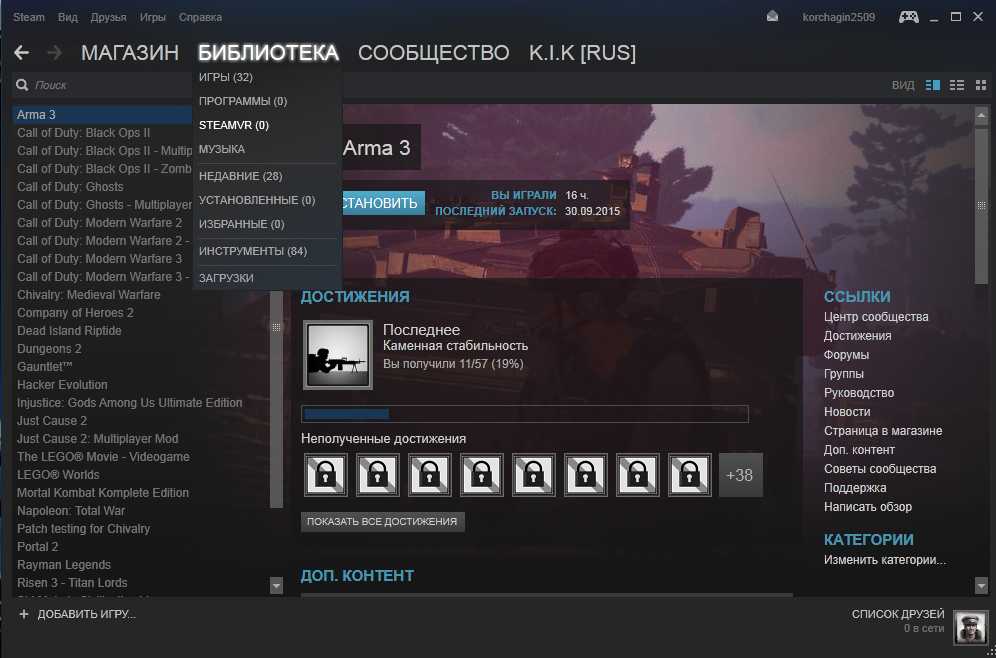Image resolution: width=996 pixels, height=658 pixels.
Task: Click the achievements progress bar
Action: 525,414
